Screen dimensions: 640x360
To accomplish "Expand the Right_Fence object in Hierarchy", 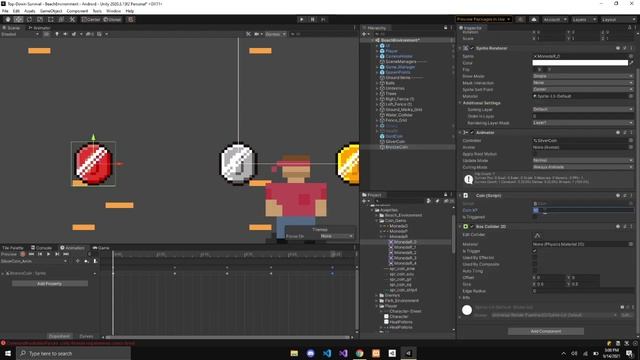I will 377,99.
